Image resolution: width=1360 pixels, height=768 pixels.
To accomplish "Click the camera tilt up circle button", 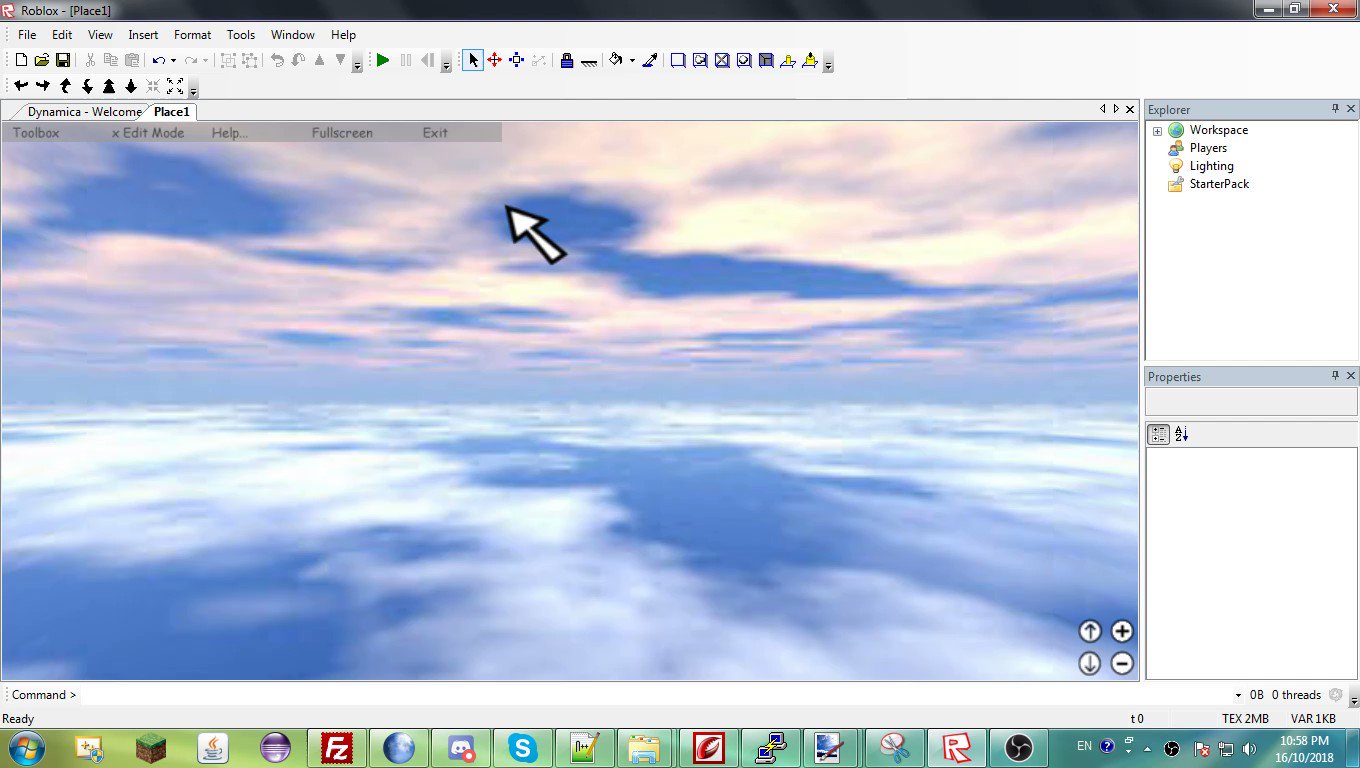I will (x=1090, y=631).
